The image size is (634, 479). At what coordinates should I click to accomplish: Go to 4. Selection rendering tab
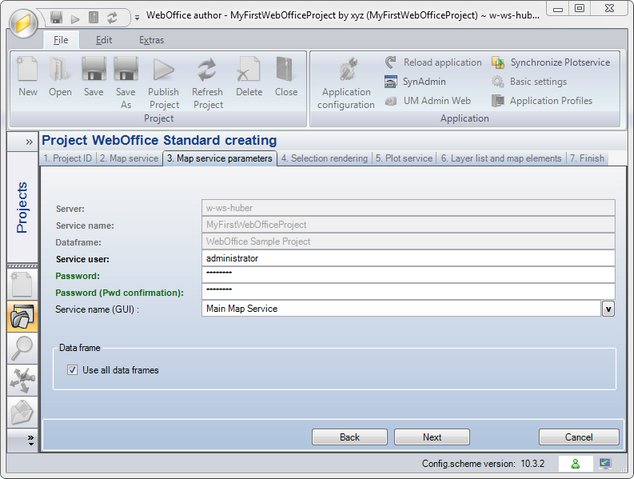tap(324, 158)
